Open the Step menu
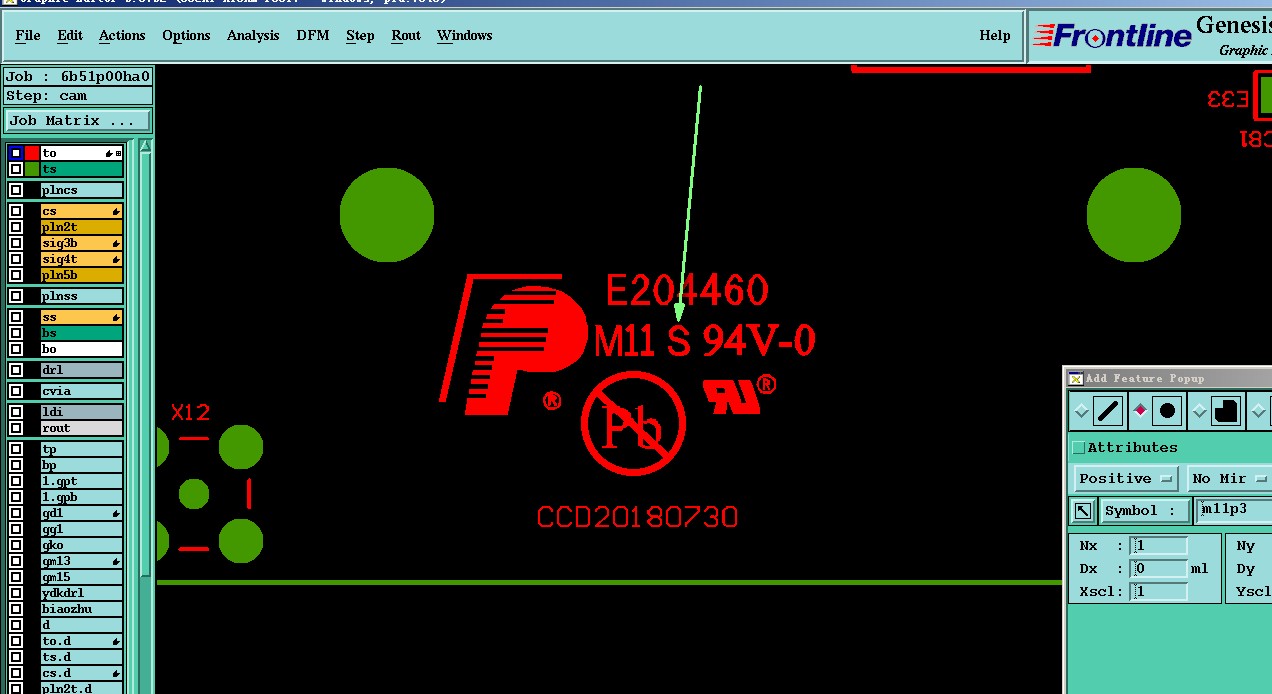 tap(360, 35)
